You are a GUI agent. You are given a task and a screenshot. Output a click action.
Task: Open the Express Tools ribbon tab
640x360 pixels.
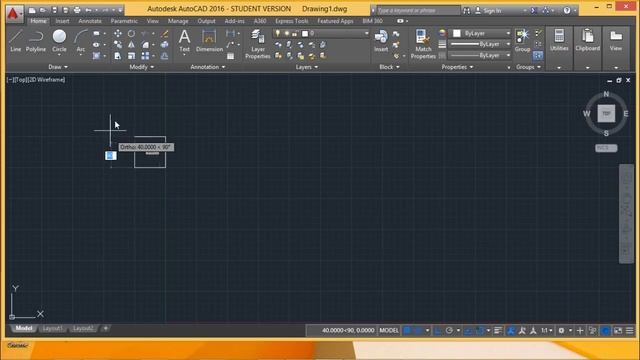(292, 21)
